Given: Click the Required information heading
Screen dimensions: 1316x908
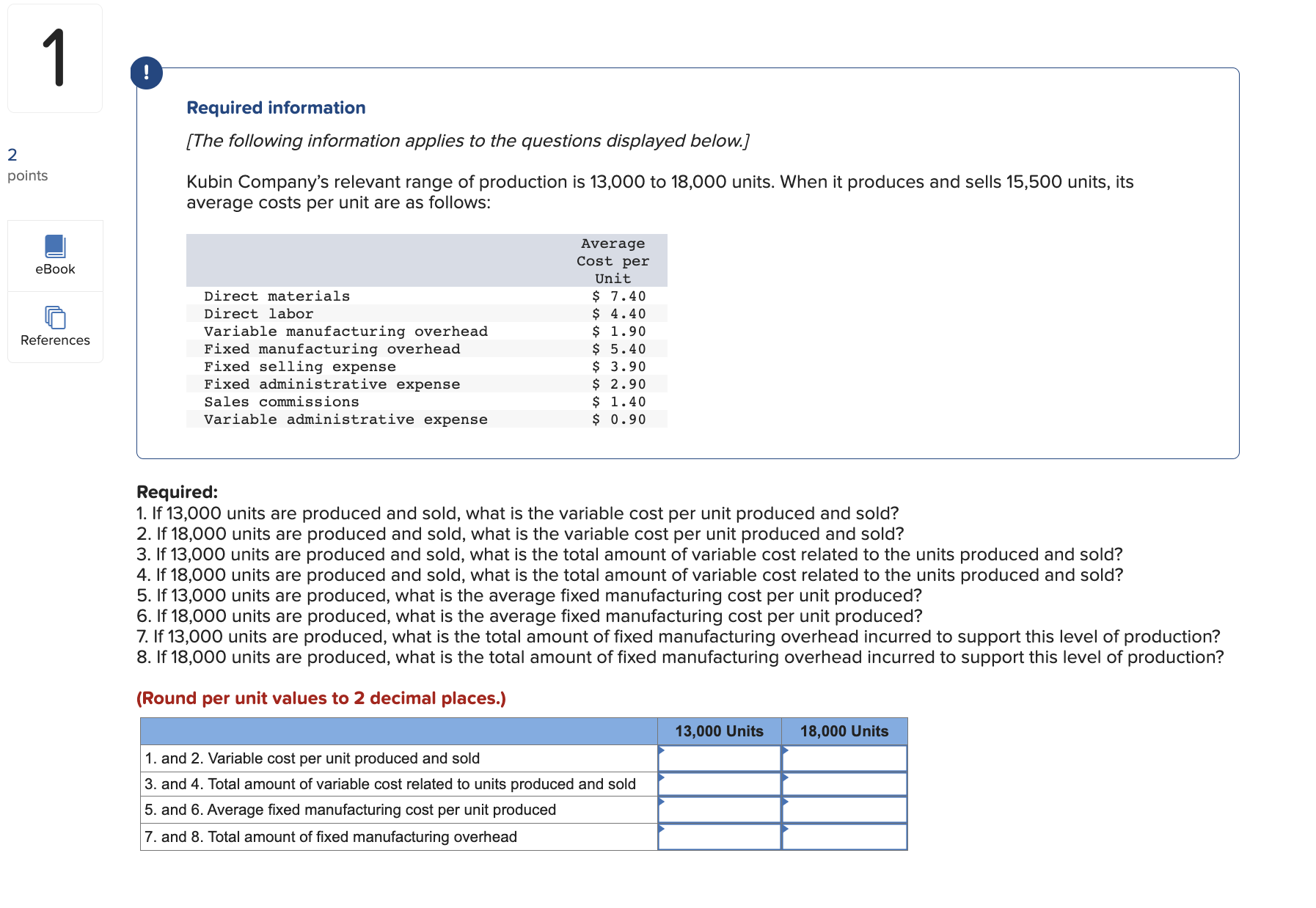Looking at the screenshot, I should click(276, 108).
